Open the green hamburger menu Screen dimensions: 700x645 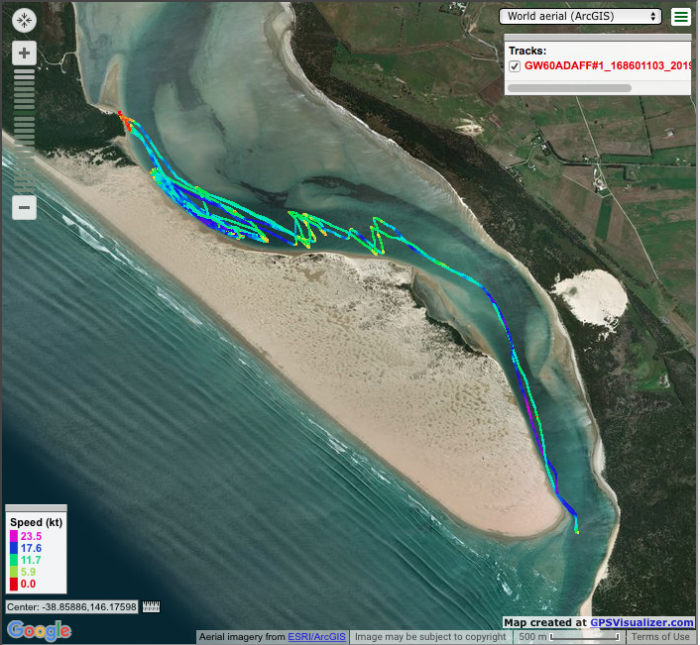[x=680, y=17]
